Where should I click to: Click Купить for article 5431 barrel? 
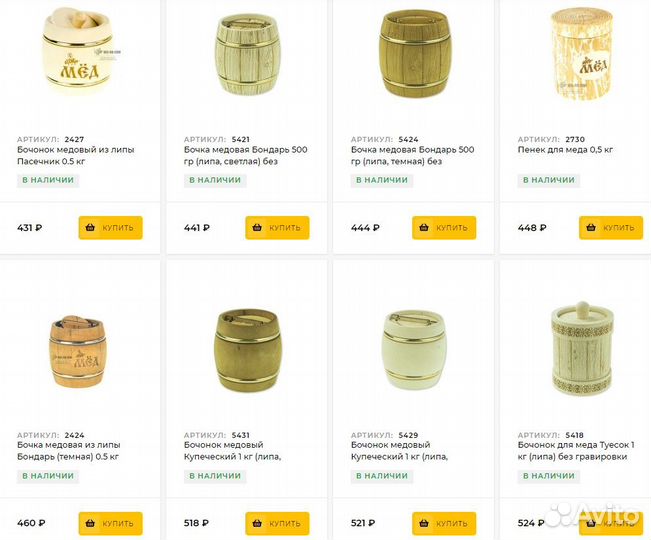click(x=277, y=523)
